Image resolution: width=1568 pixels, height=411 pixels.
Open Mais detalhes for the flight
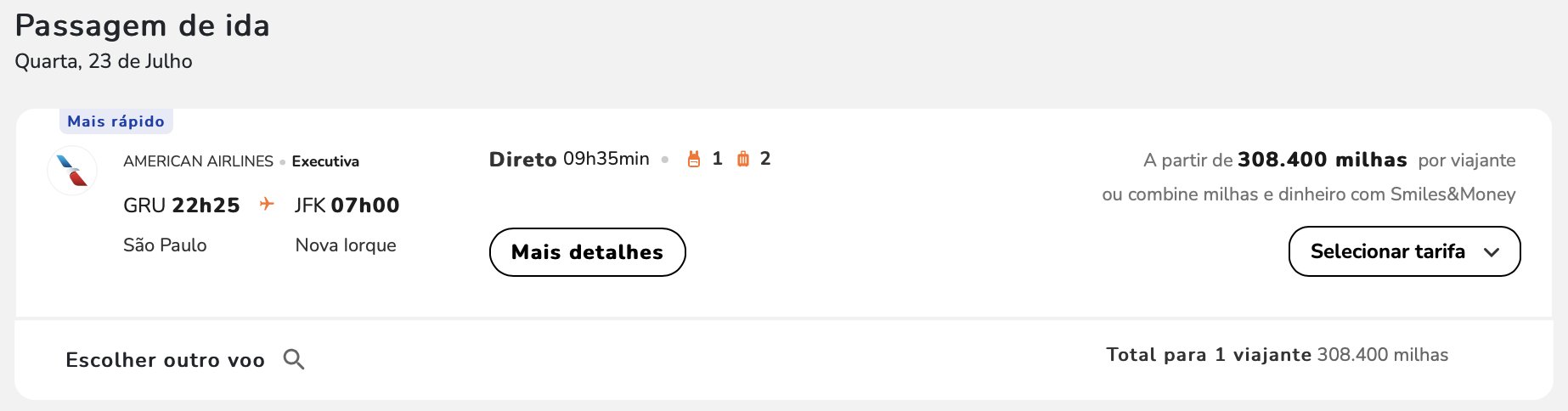pyautogui.click(x=587, y=252)
